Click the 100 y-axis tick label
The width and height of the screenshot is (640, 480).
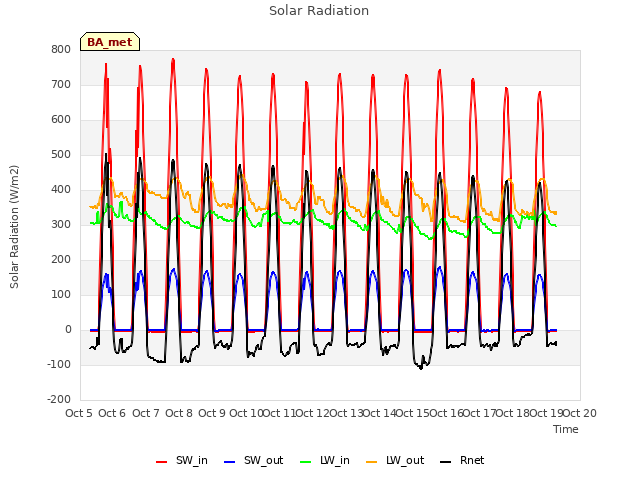coord(61,295)
